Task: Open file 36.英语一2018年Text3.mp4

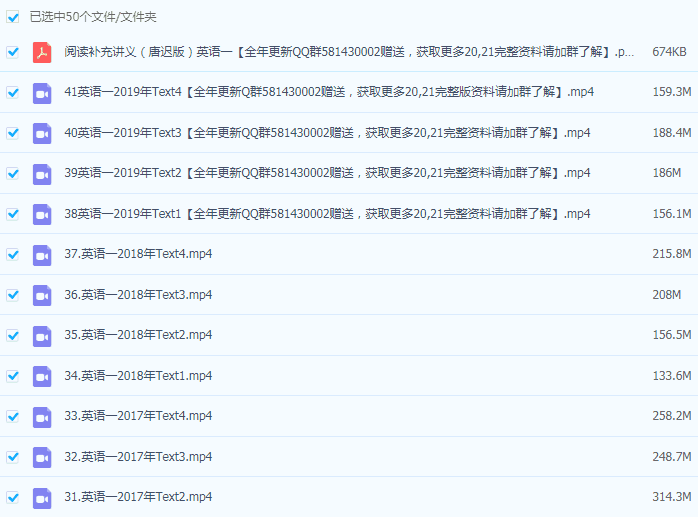Action: click(x=138, y=295)
